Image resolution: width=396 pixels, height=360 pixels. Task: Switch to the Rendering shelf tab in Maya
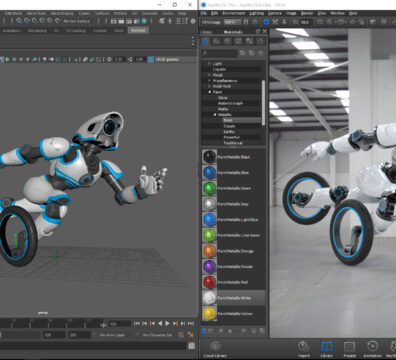37,30
